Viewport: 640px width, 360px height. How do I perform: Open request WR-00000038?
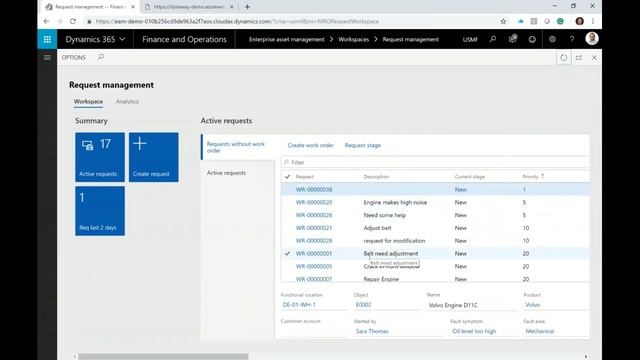point(314,190)
